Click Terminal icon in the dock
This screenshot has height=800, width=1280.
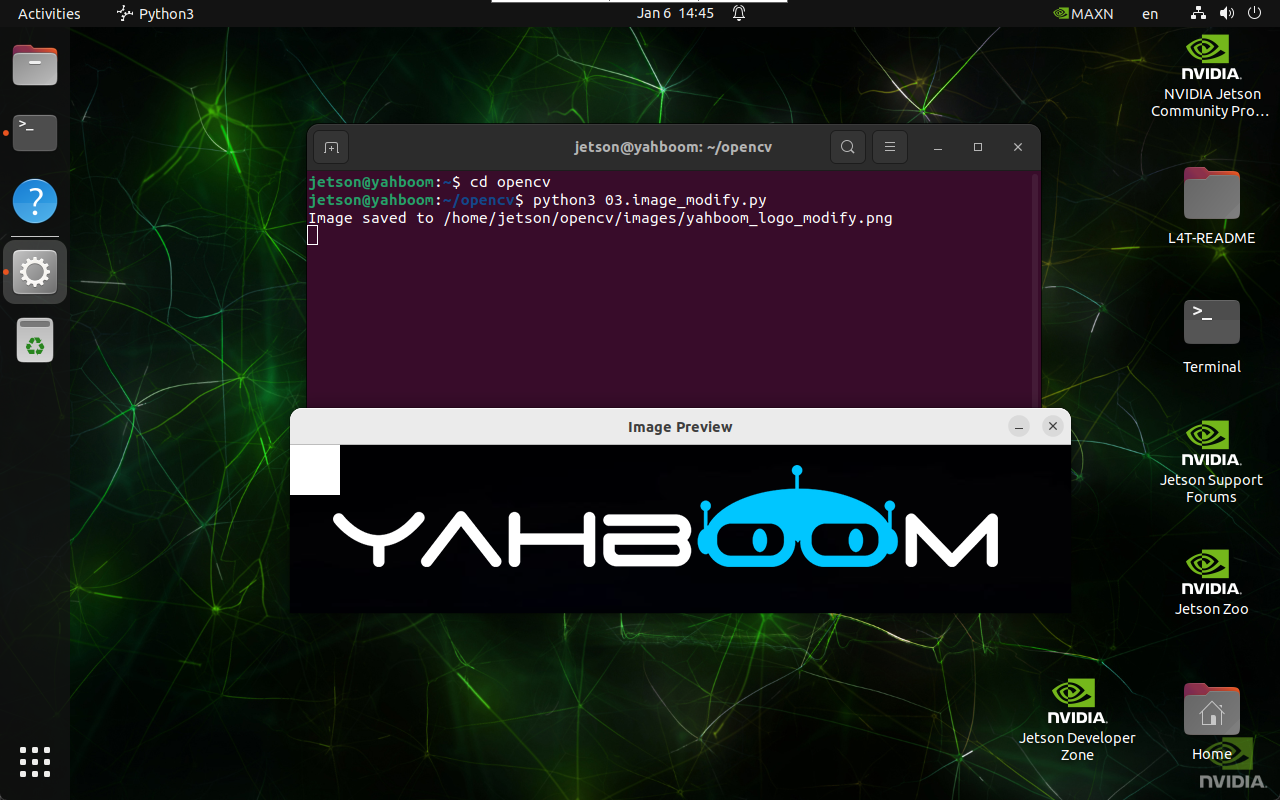point(35,132)
